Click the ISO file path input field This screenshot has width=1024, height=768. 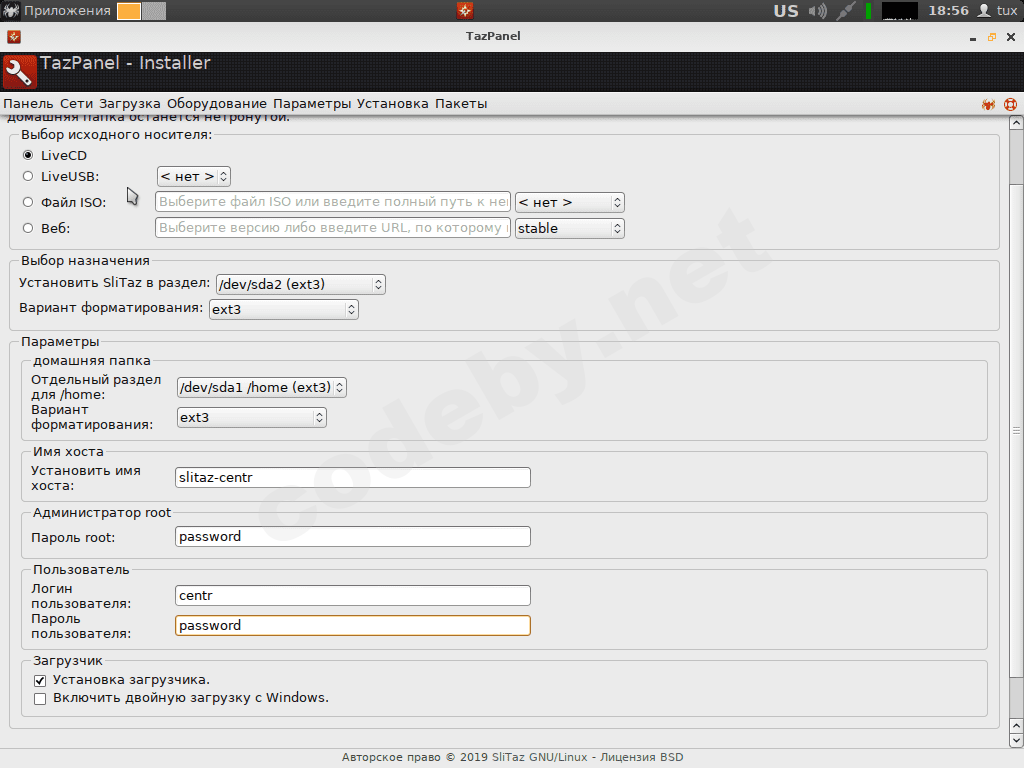pos(333,202)
